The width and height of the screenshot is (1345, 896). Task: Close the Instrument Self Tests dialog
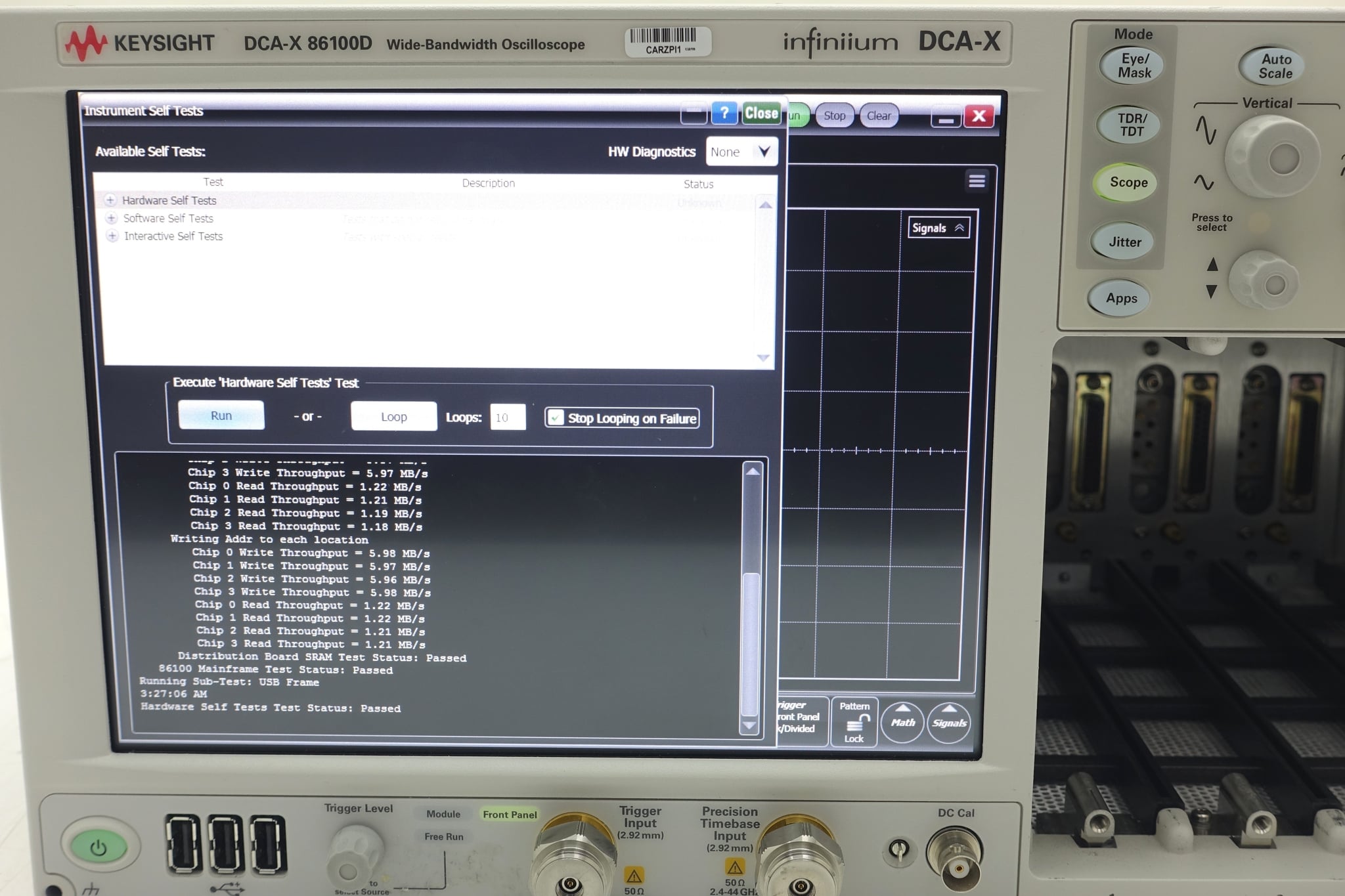761,113
